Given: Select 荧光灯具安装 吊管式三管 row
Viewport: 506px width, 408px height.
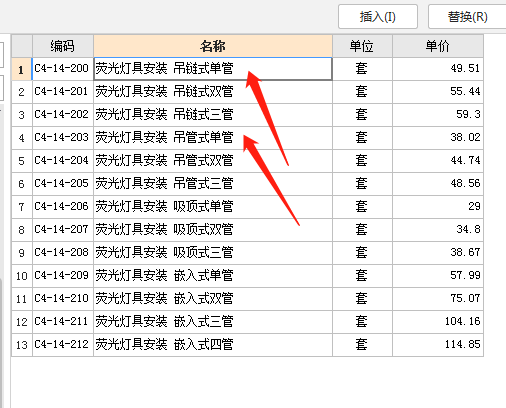Looking at the screenshot, I should coord(213,184).
